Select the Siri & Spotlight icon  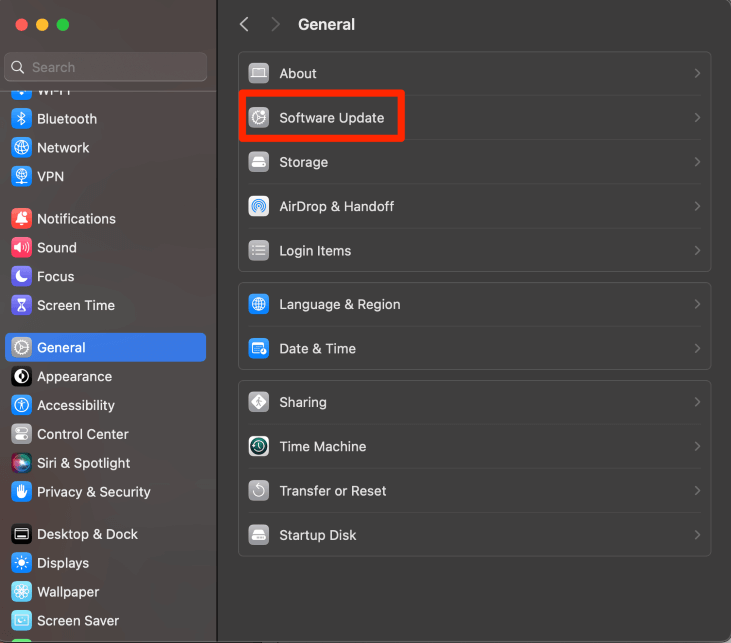coord(21,463)
